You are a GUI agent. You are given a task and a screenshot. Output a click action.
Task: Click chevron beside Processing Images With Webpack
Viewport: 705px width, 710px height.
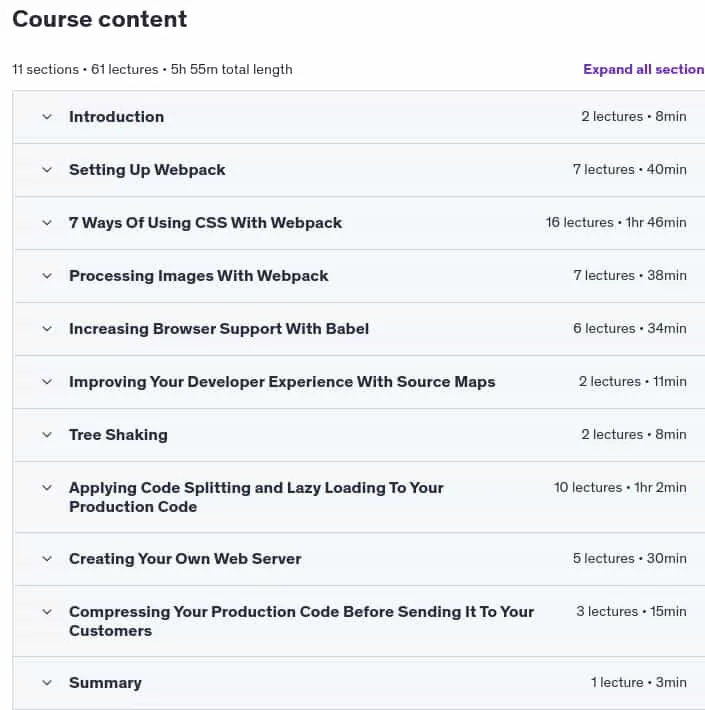click(x=47, y=276)
